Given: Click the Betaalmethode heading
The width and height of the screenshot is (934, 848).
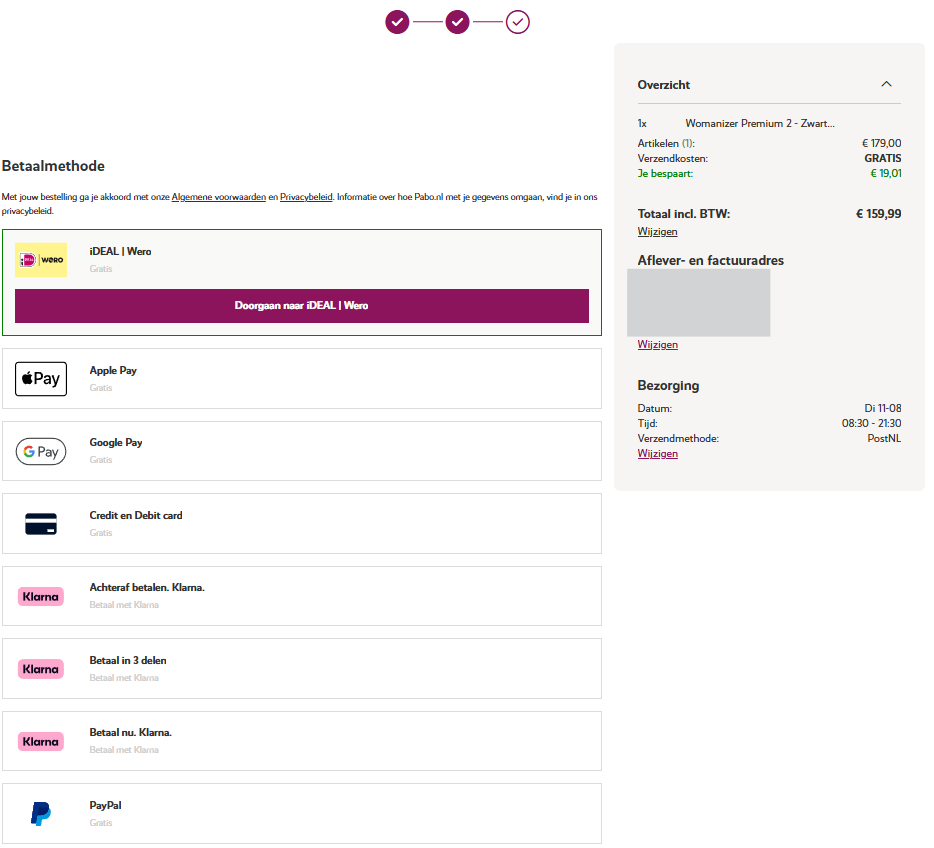Looking at the screenshot, I should click(54, 166).
